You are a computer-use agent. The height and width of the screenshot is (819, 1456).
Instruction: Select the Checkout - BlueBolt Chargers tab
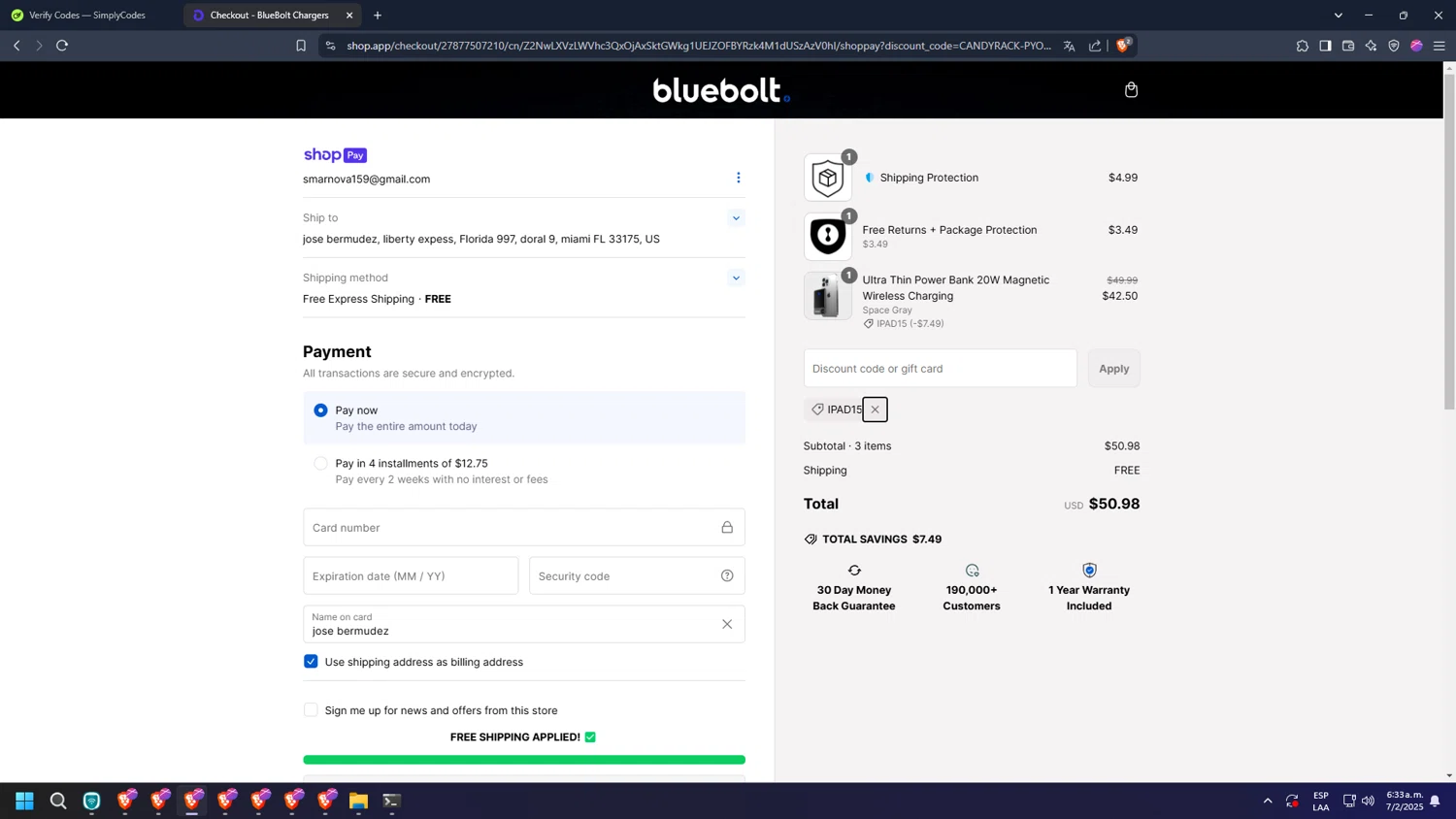[270, 16]
